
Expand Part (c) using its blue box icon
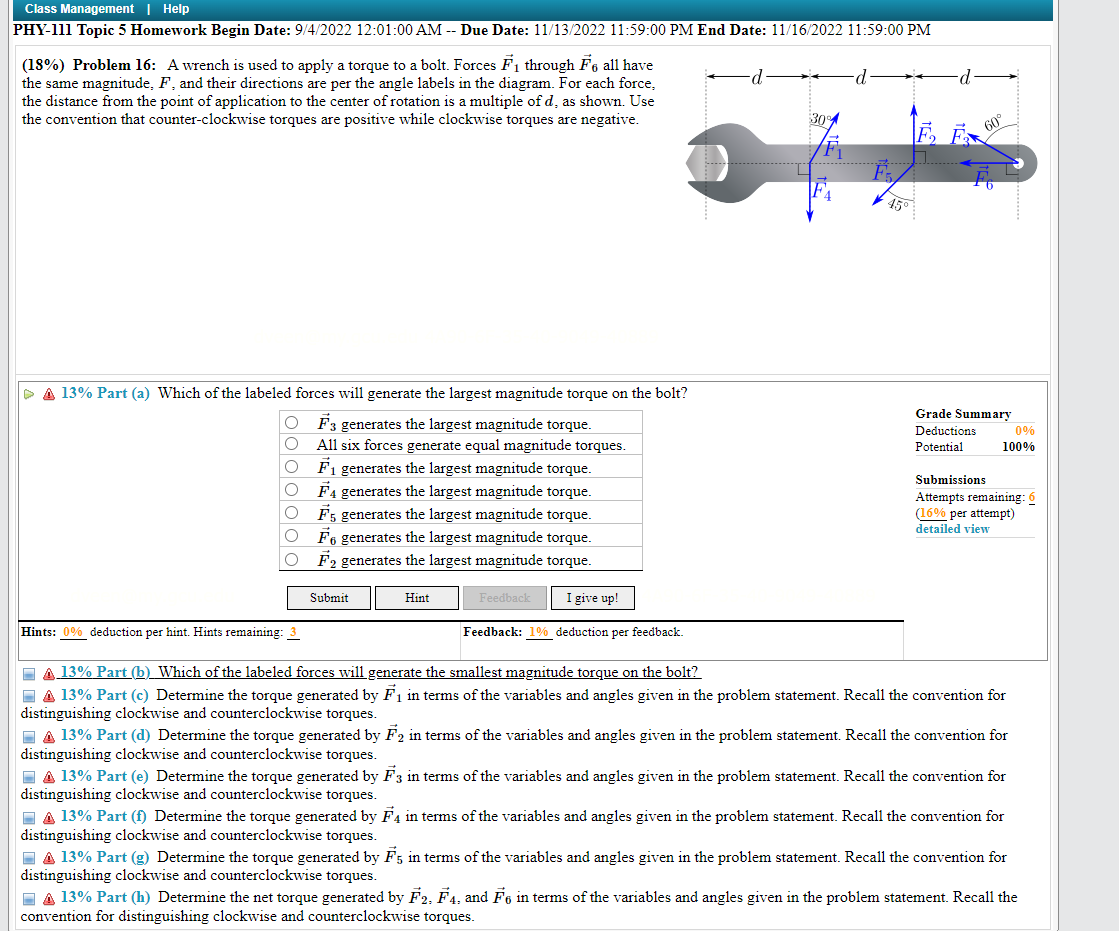[29, 696]
